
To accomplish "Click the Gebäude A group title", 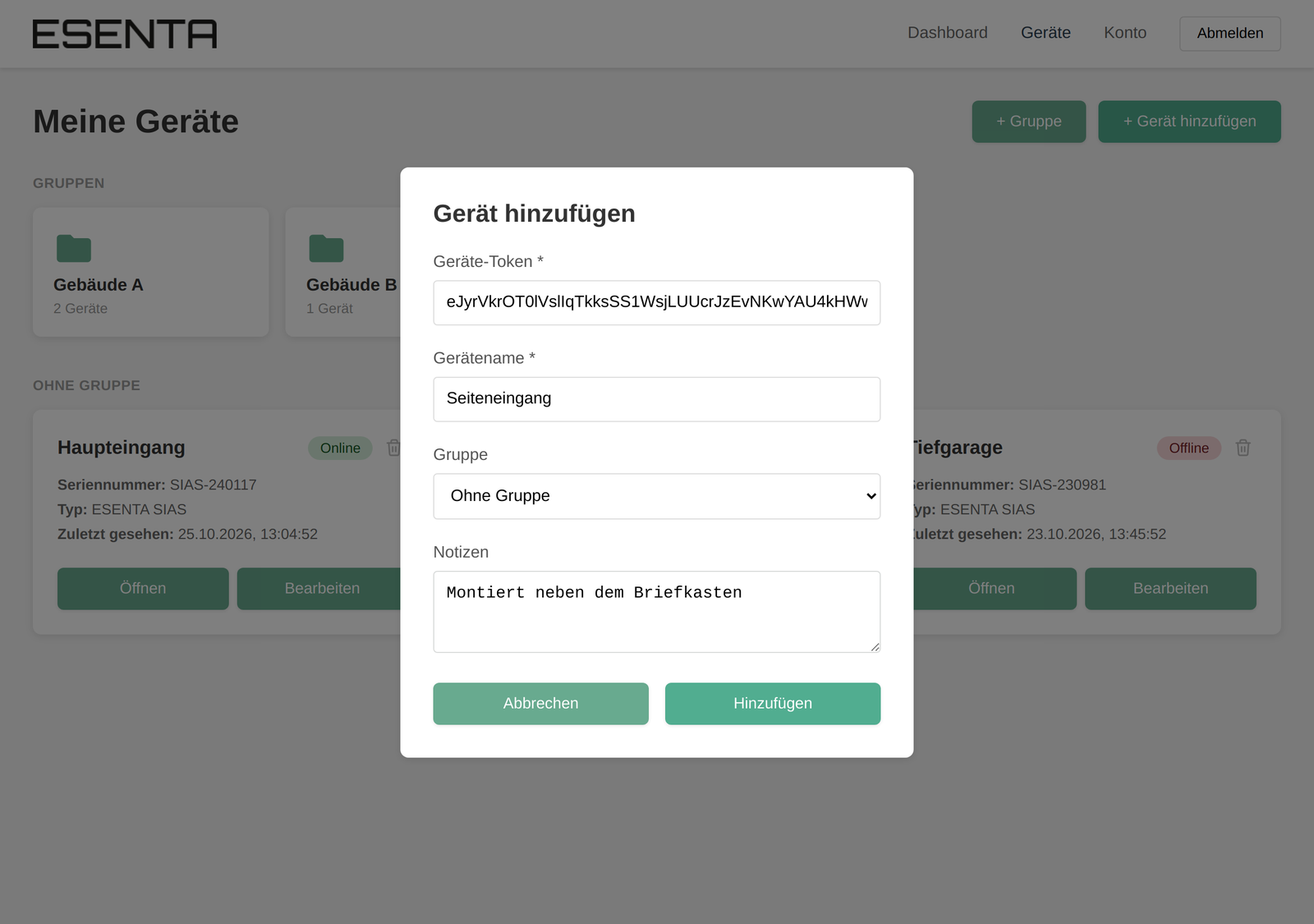I will [99, 285].
